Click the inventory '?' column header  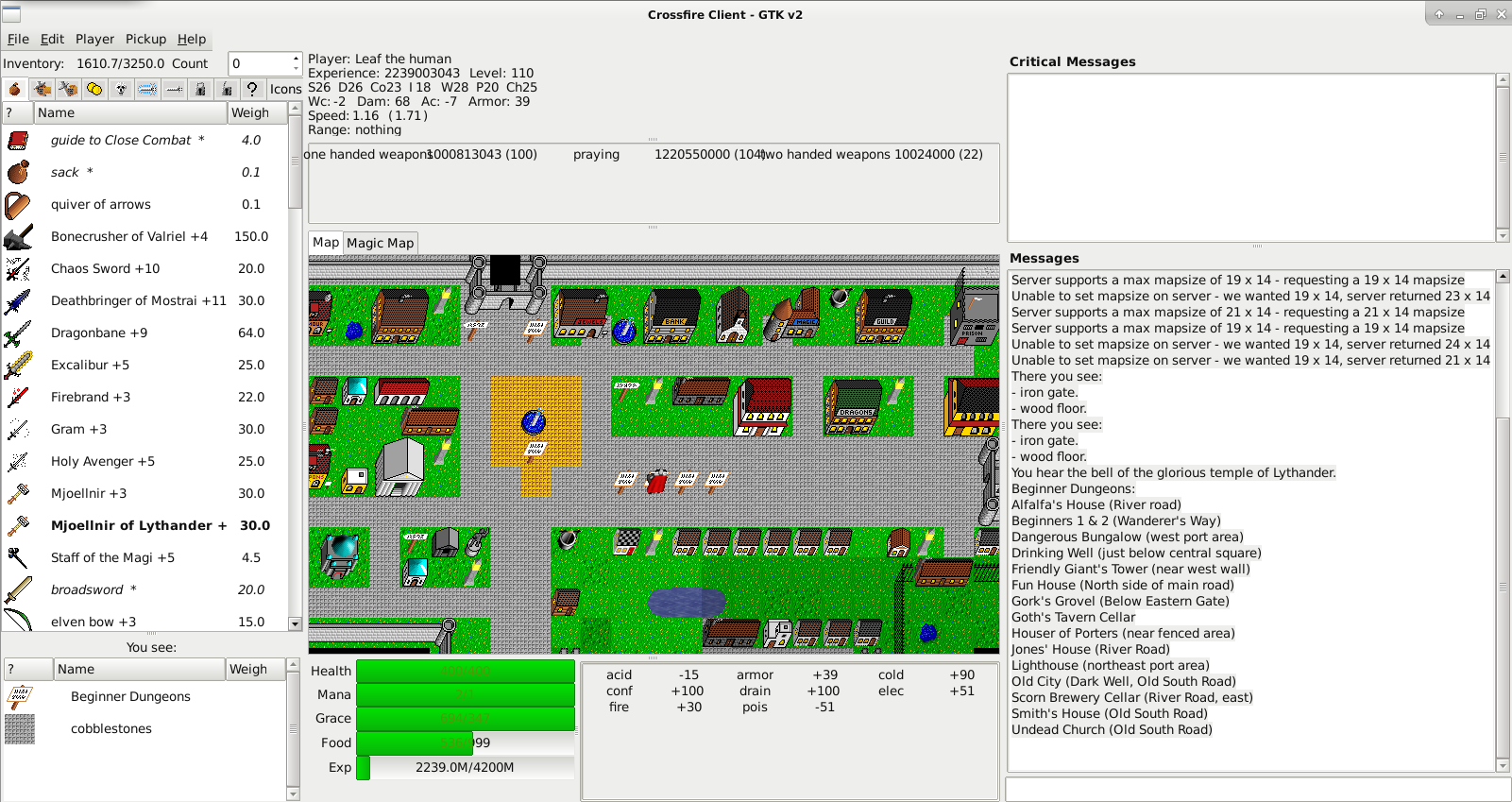18,112
